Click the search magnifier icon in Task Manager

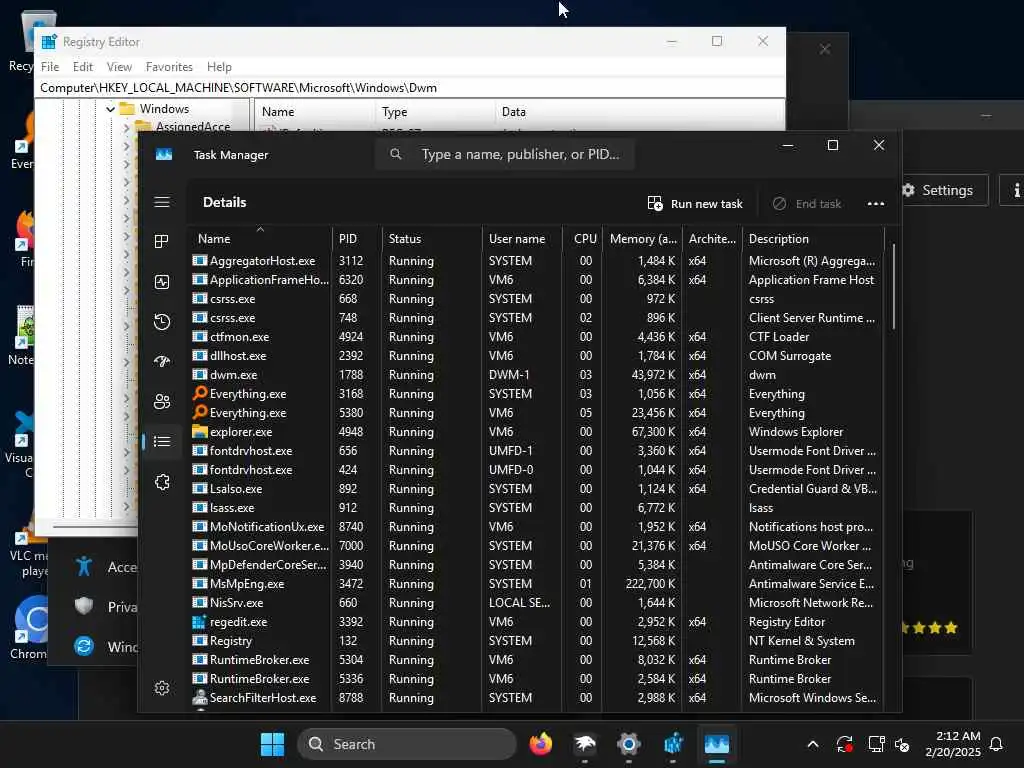395,154
